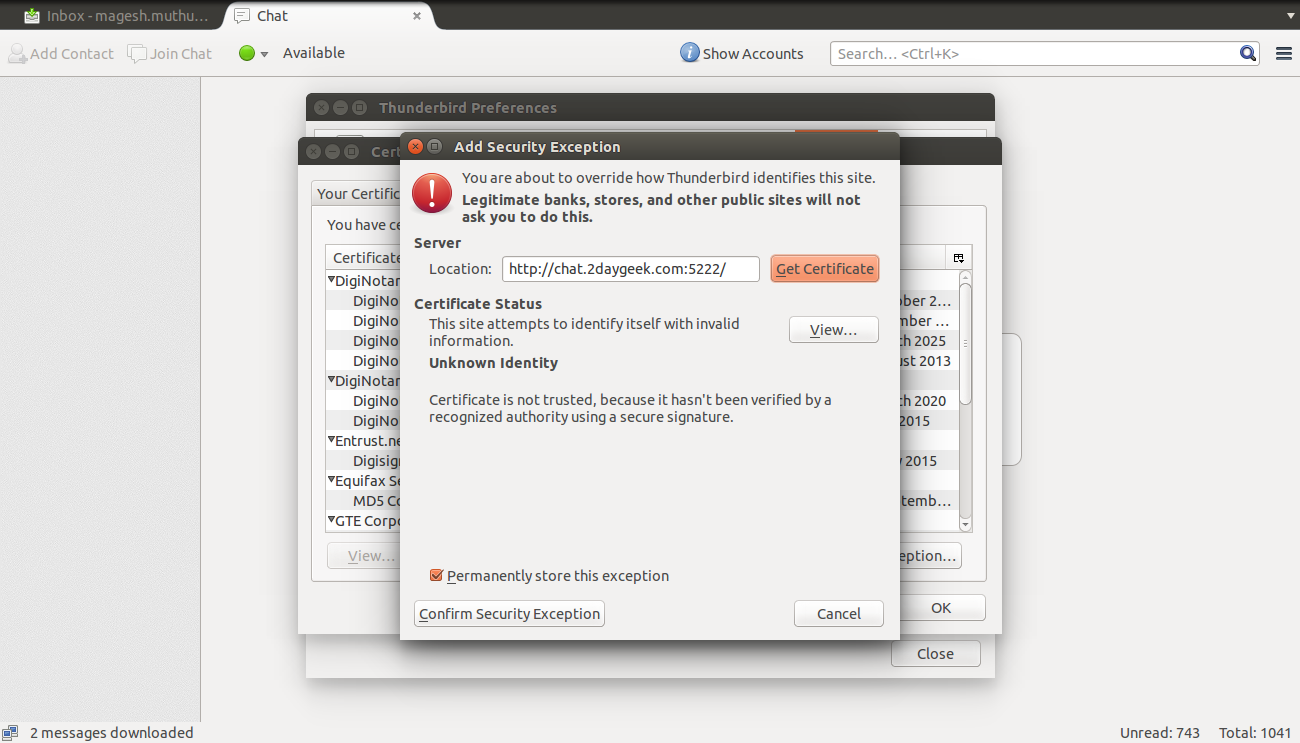Click Close in Thunderbird Preferences window

[936, 654]
